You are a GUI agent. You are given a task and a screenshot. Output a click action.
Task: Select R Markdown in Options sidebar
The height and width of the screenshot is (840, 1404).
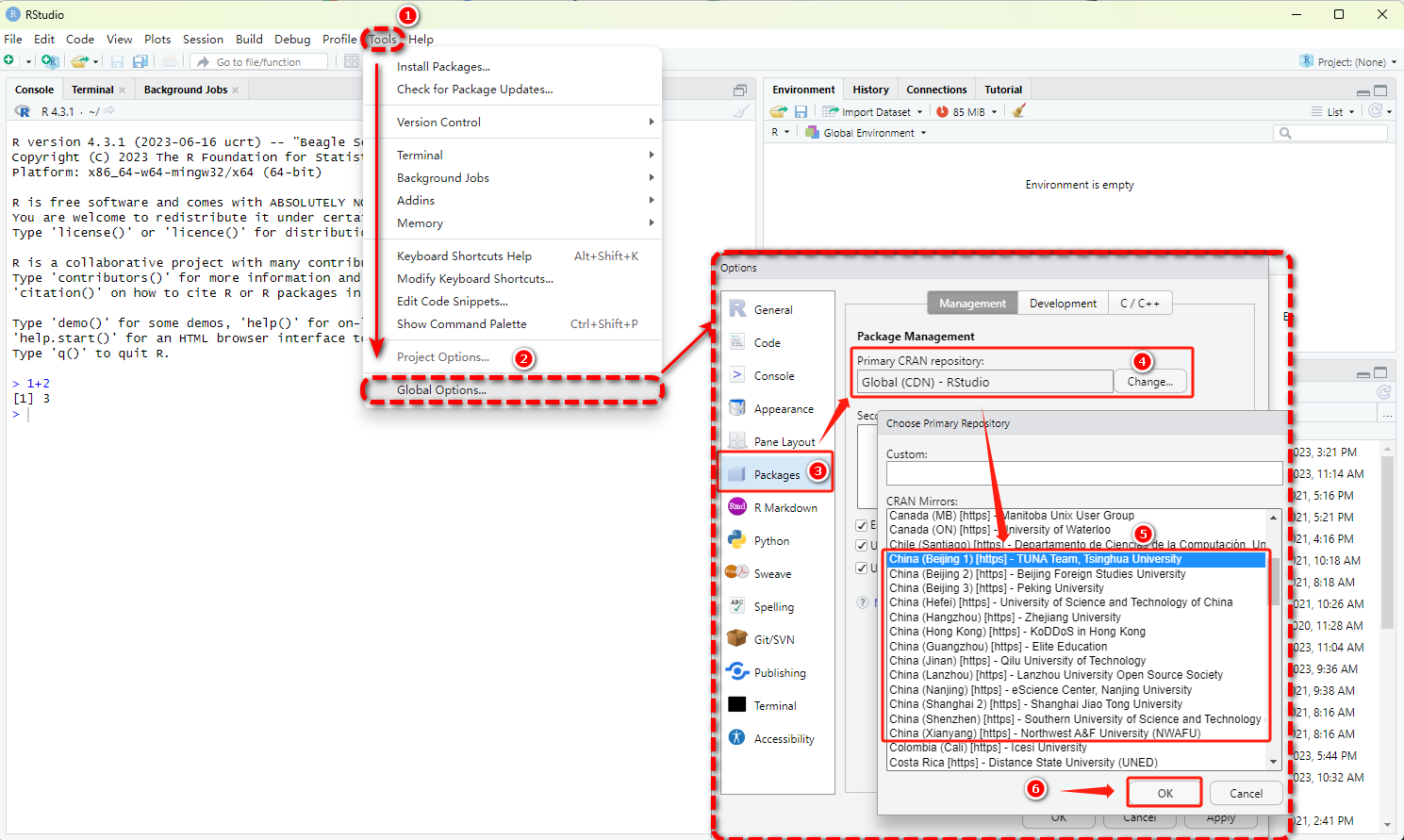coord(778,507)
